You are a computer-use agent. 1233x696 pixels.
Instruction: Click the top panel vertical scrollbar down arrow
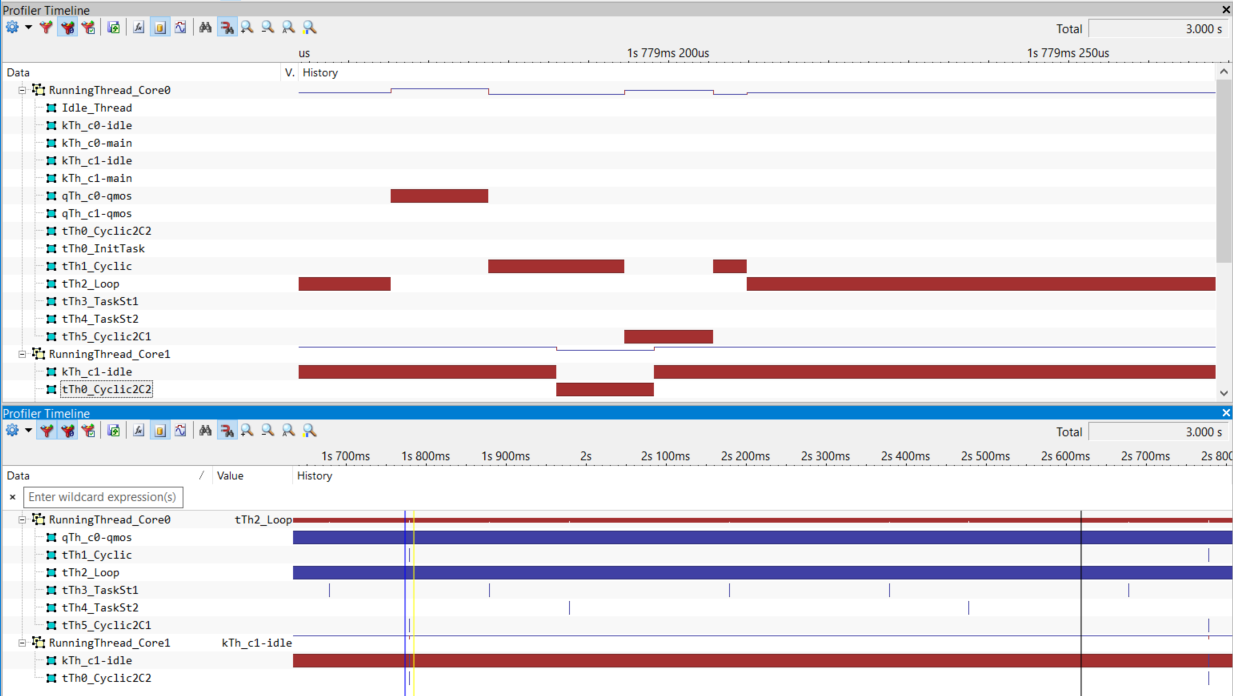pyautogui.click(x=1223, y=393)
